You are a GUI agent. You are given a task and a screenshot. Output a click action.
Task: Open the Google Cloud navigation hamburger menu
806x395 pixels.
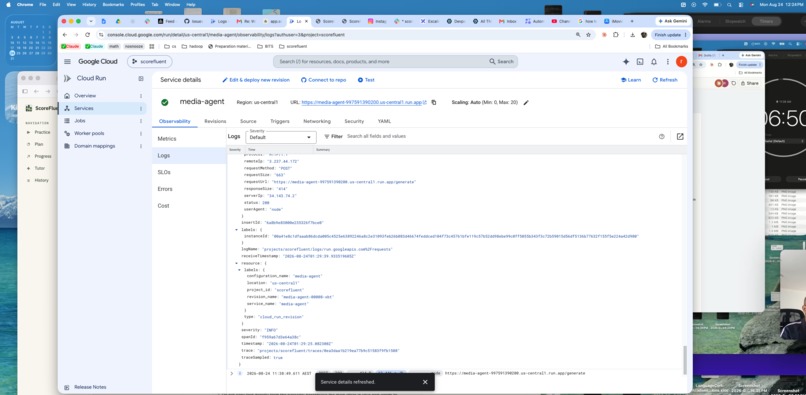tap(67, 62)
